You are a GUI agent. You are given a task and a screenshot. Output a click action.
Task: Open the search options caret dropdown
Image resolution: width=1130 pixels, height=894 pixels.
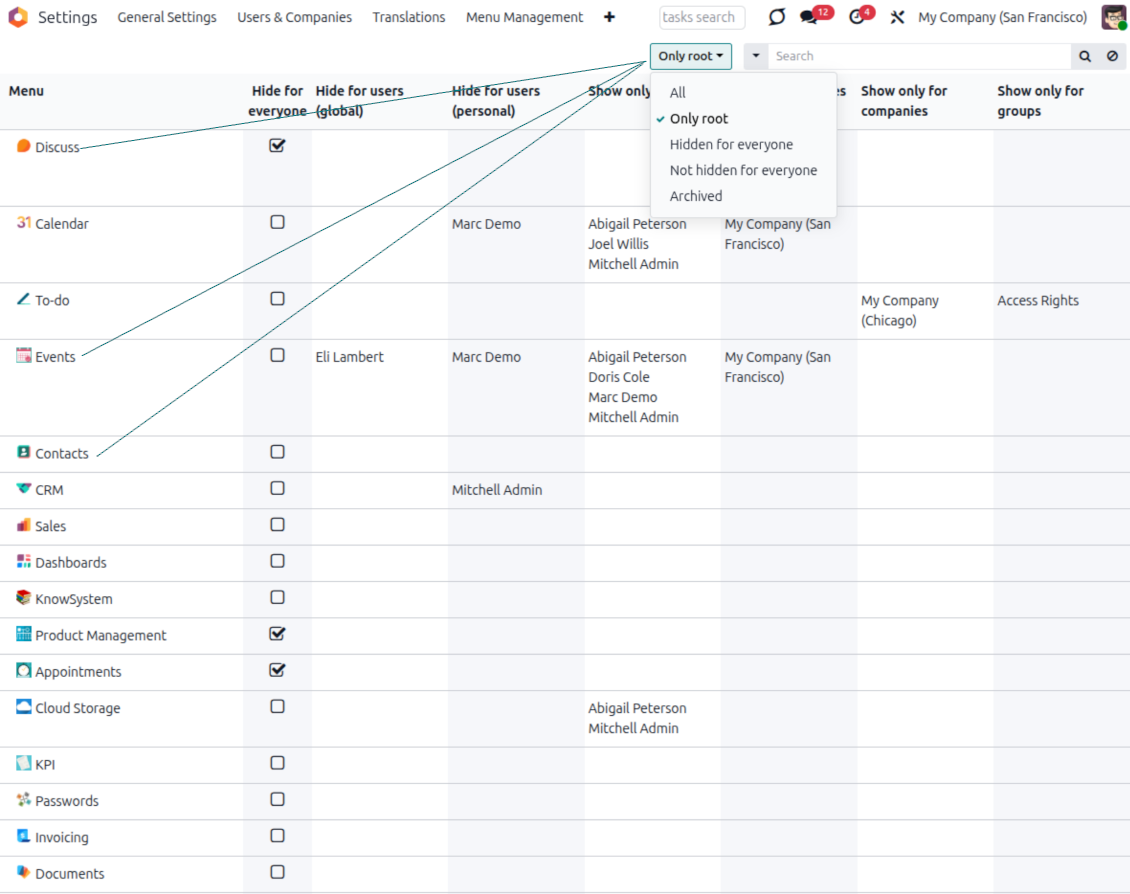tap(756, 57)
